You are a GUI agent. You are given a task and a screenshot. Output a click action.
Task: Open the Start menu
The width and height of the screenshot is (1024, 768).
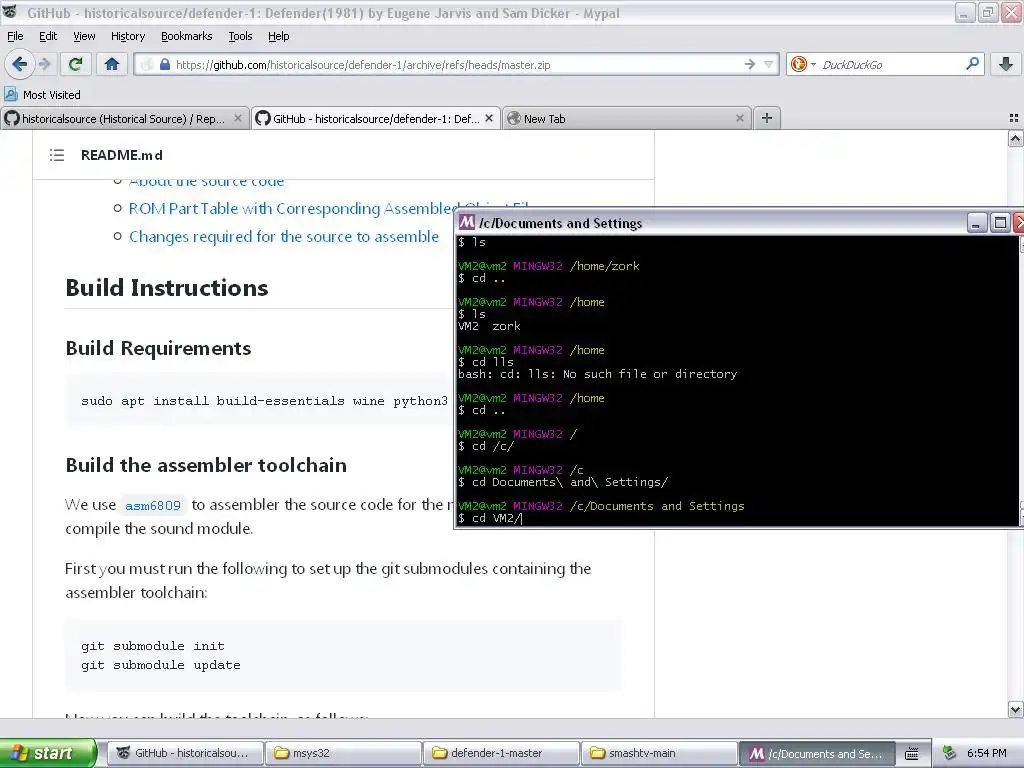click(x=48, y=753)
